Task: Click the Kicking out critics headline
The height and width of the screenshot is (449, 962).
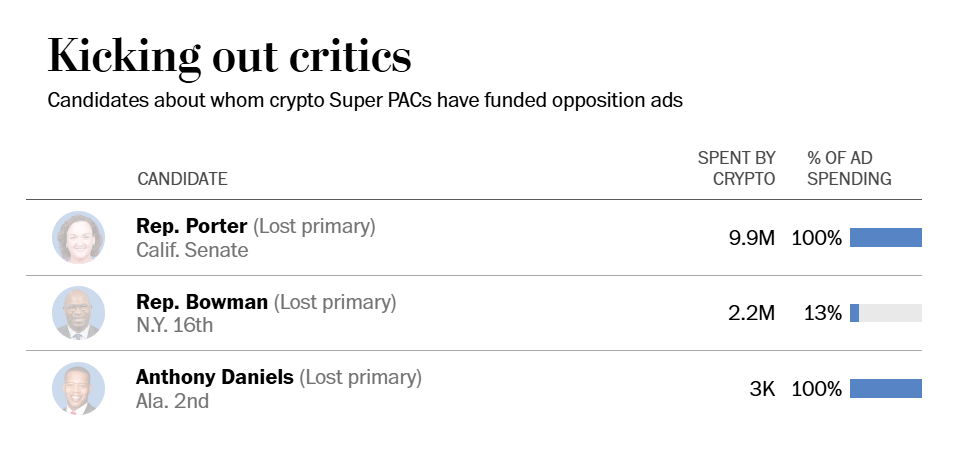Action: [229, 56]
